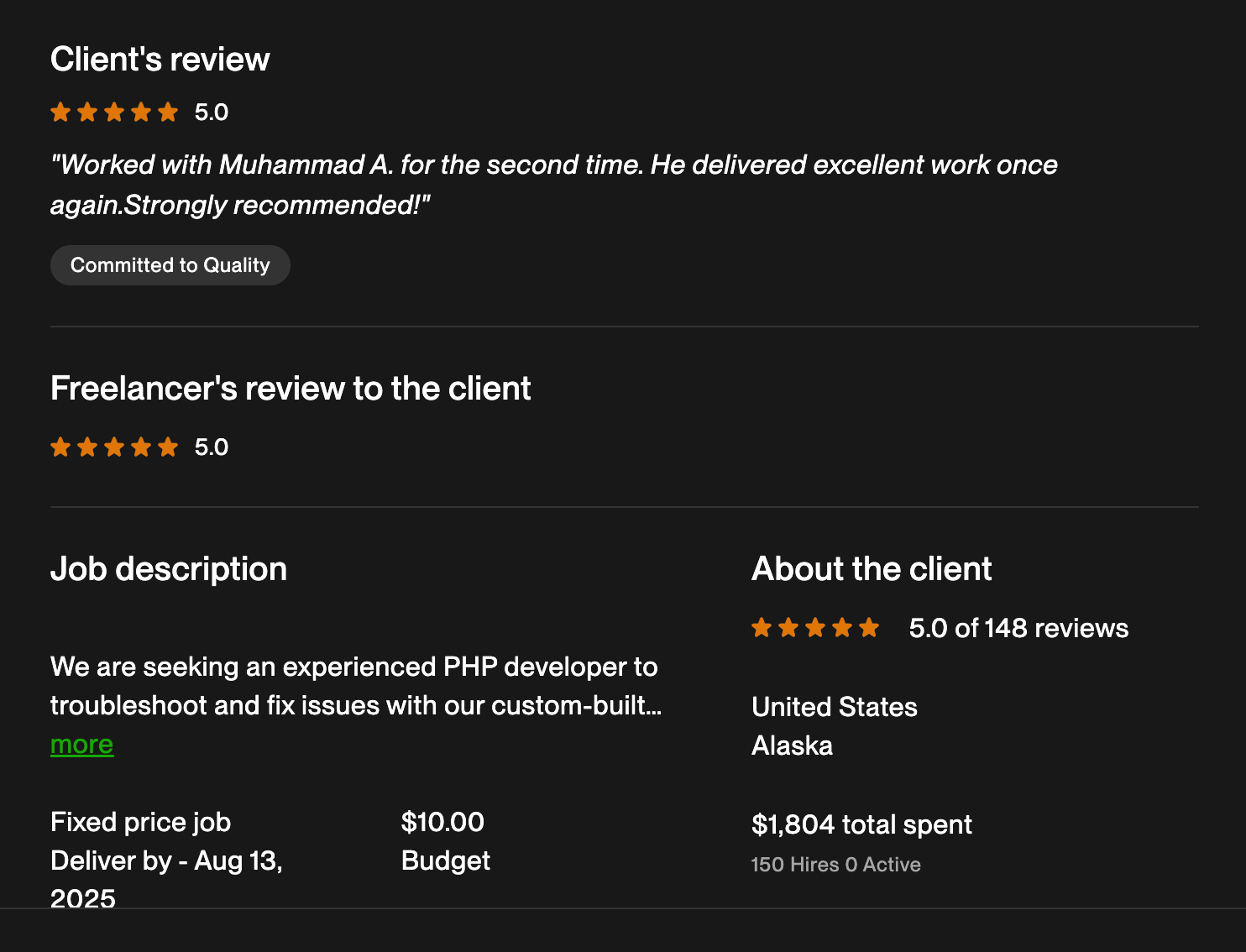This screenshot has height=952, width=1246.
Task: Click the Job description heading
Action: tap(169, 569)
